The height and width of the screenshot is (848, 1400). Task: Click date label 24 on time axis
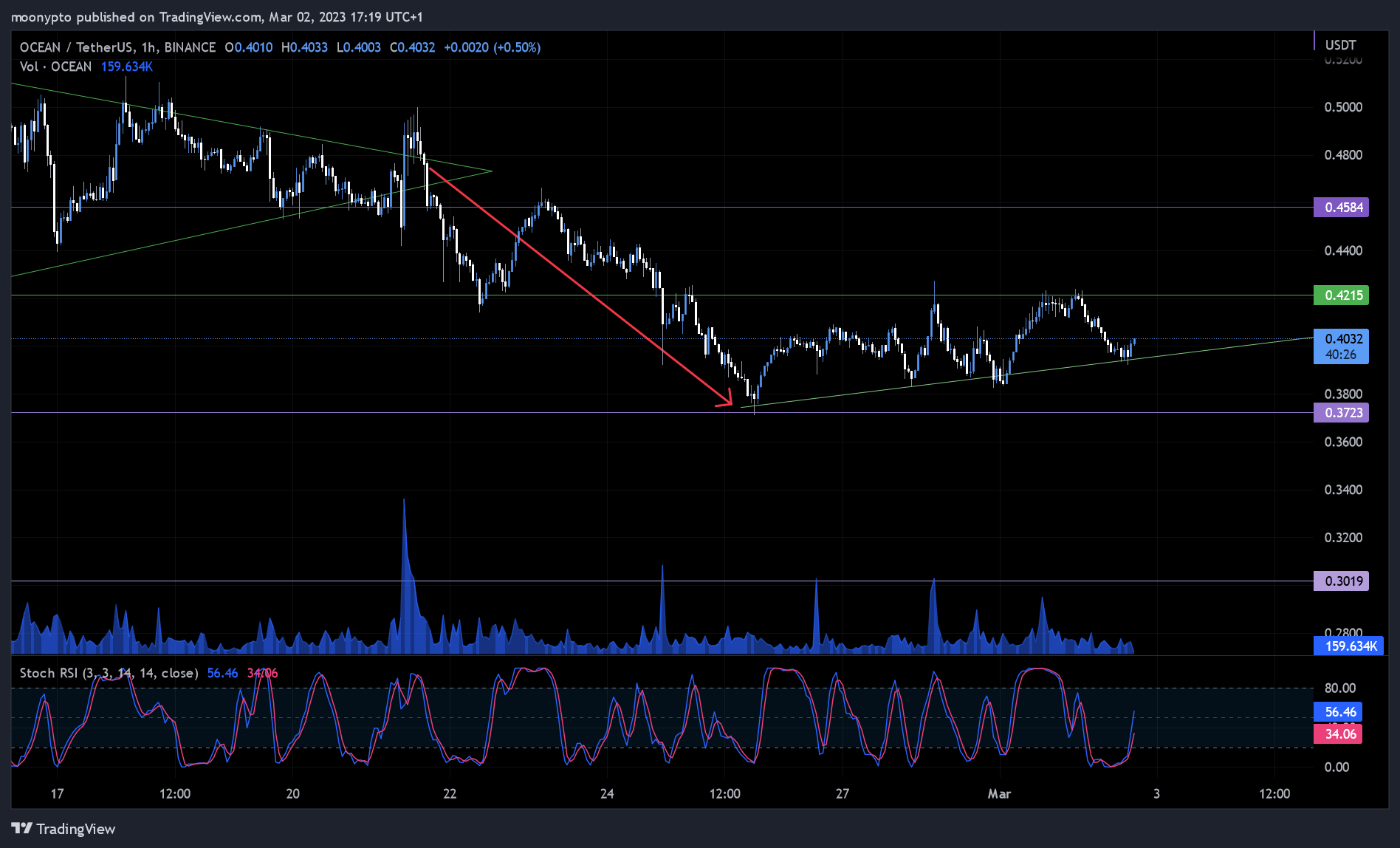click(x=607, y=793)
